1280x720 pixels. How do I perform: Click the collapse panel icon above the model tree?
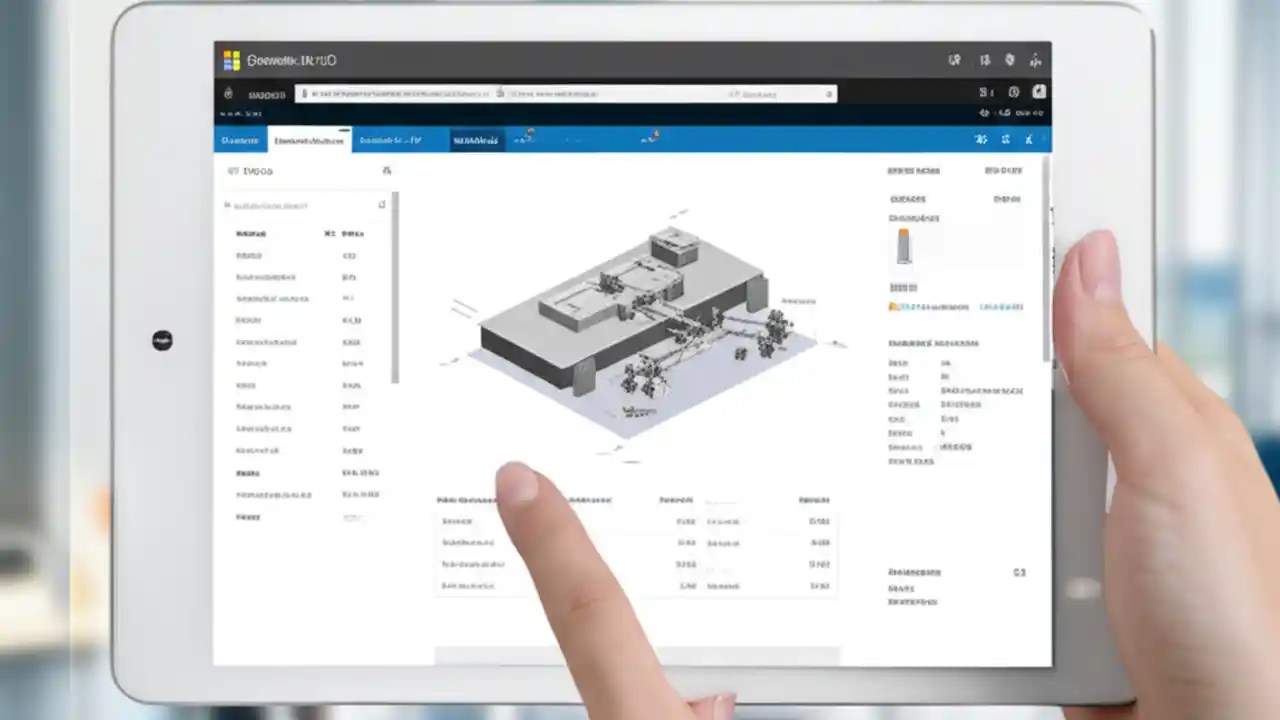tap(387, 171)
